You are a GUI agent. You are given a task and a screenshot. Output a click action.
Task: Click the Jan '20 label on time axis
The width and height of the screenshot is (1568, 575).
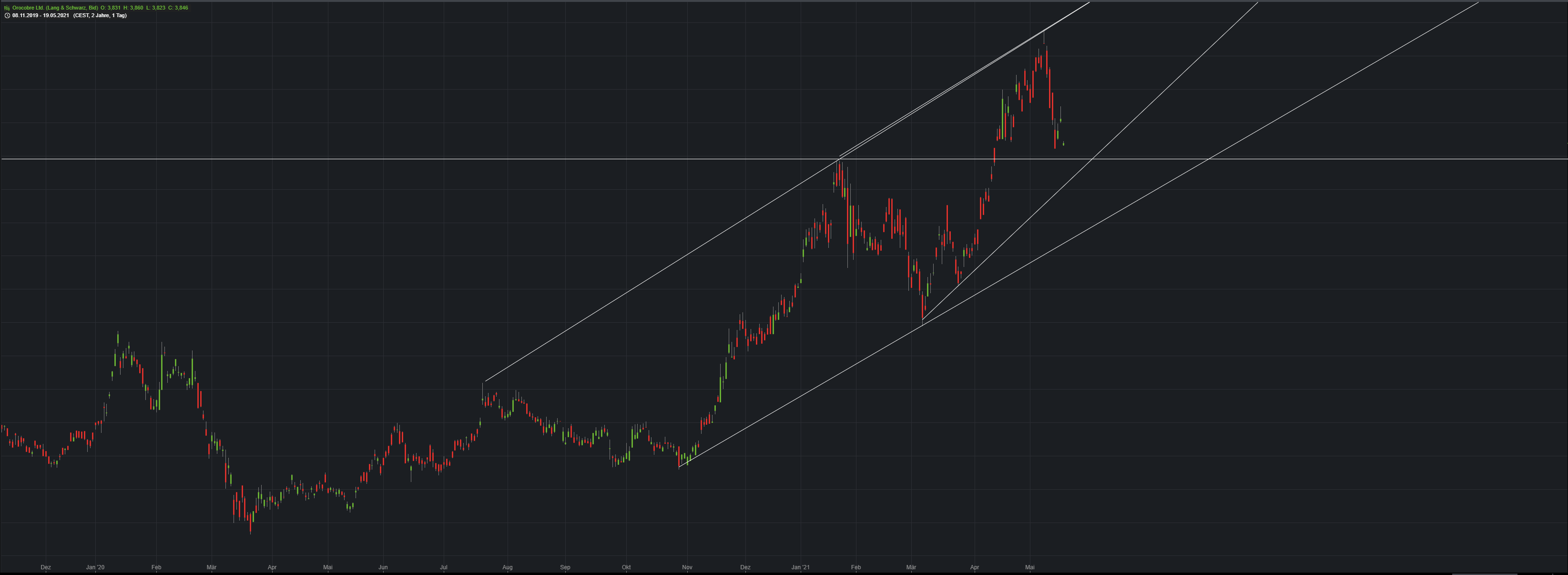[x=95, y=567]
